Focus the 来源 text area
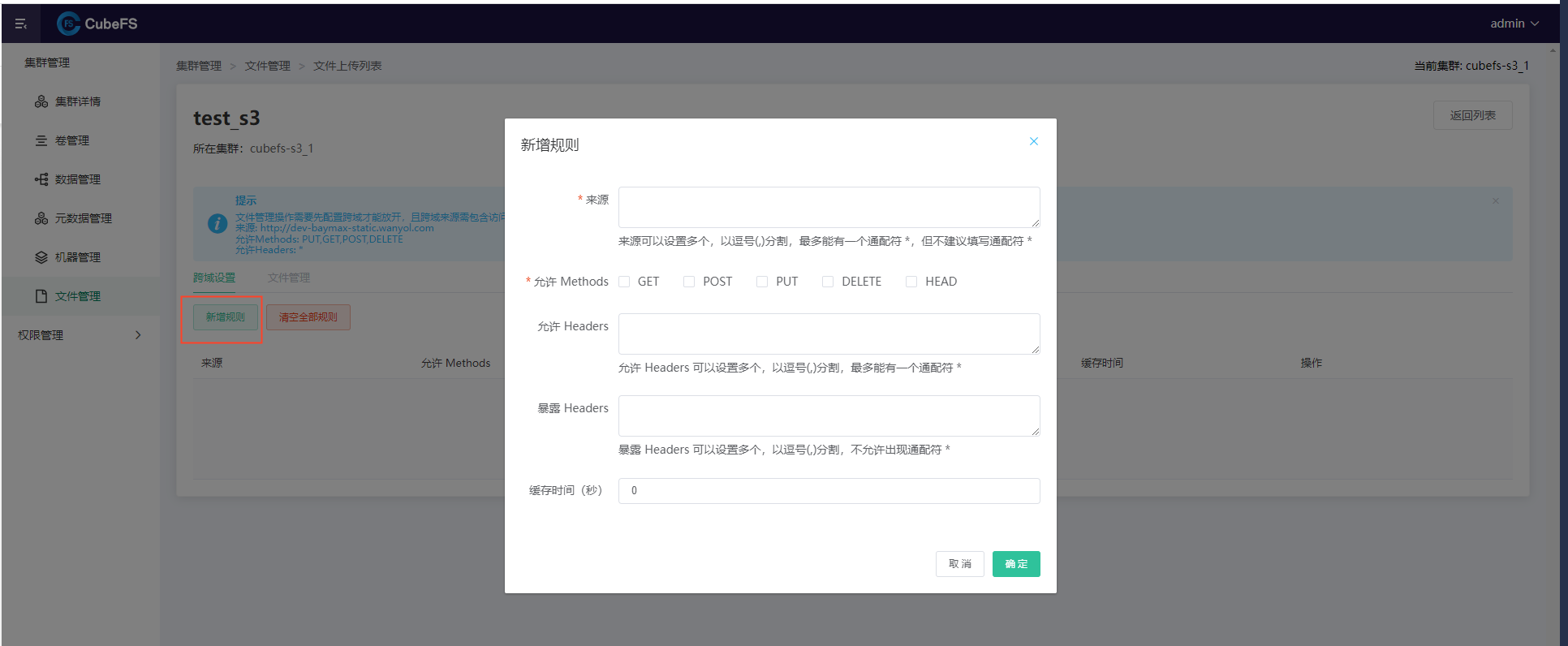The height and width of the screenshot is (646, 1568). 829,207
